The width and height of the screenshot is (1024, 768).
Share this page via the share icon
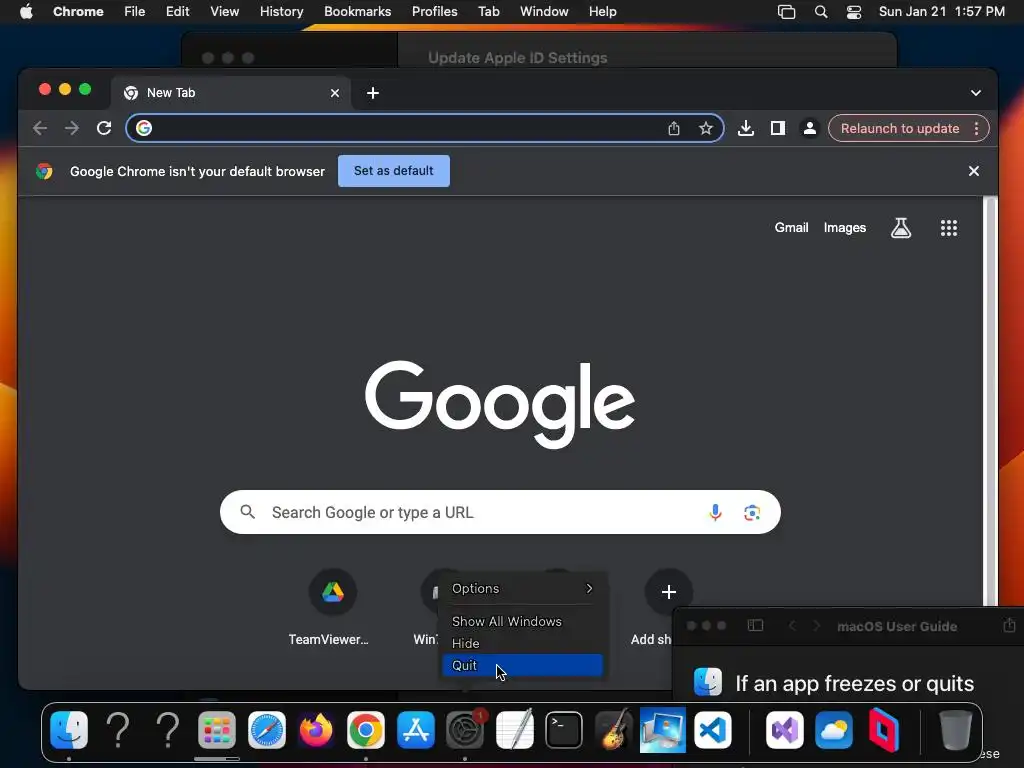click(x=674, y=129)
